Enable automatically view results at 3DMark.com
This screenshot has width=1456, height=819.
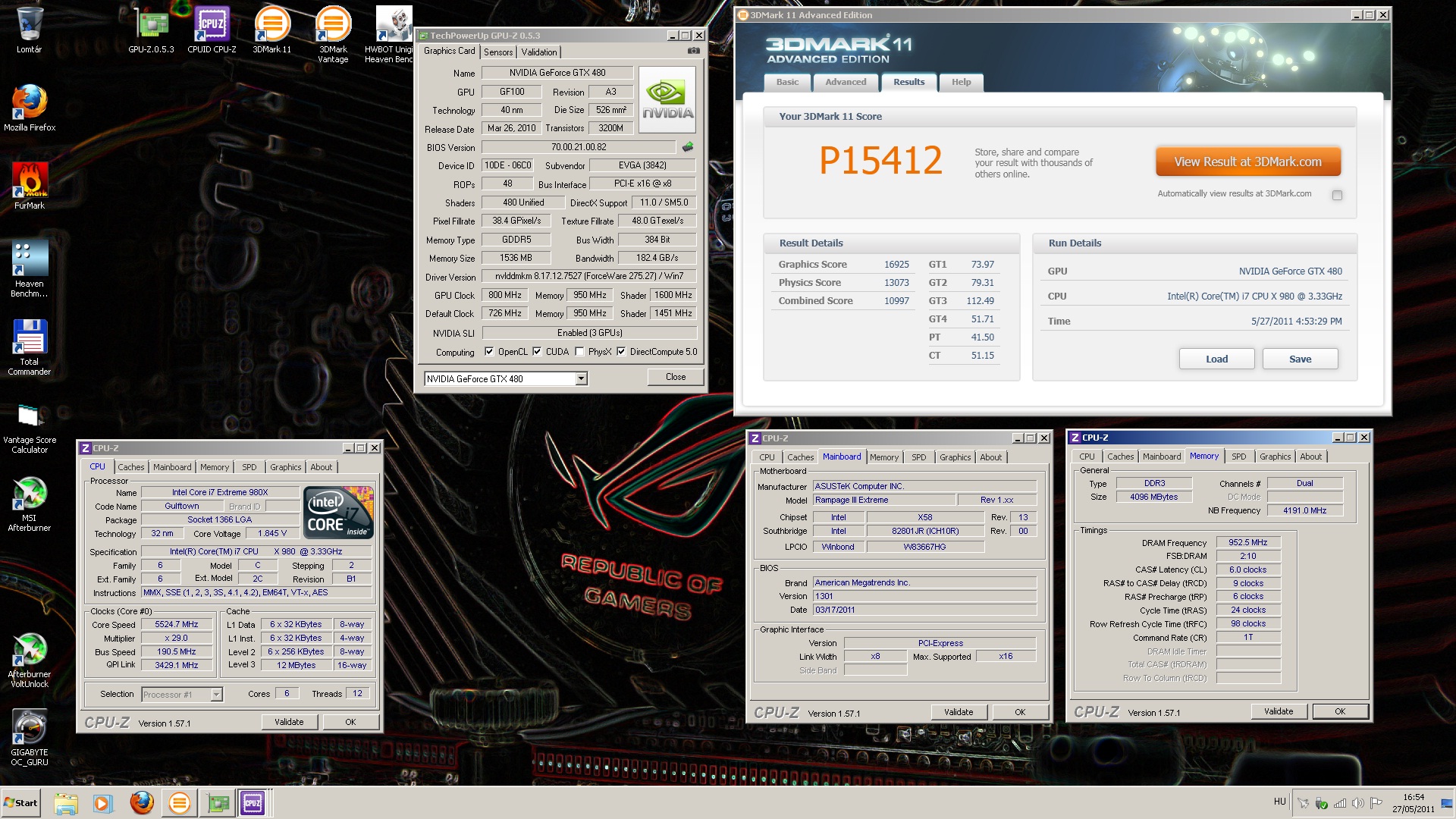point(1337,195)
